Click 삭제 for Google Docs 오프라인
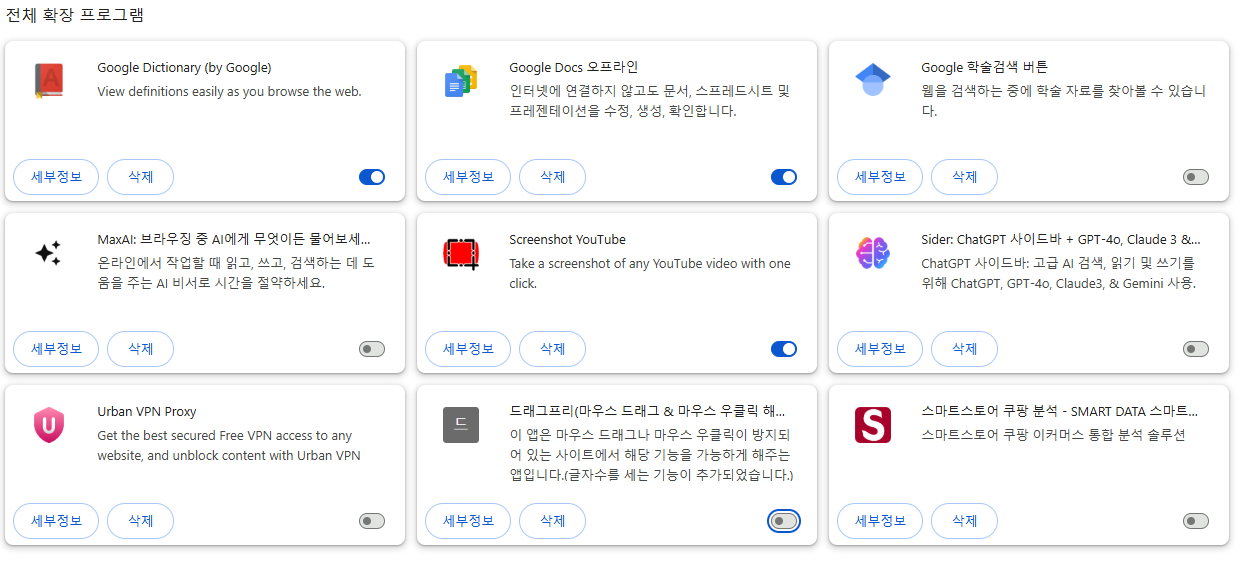 point(553,177)
